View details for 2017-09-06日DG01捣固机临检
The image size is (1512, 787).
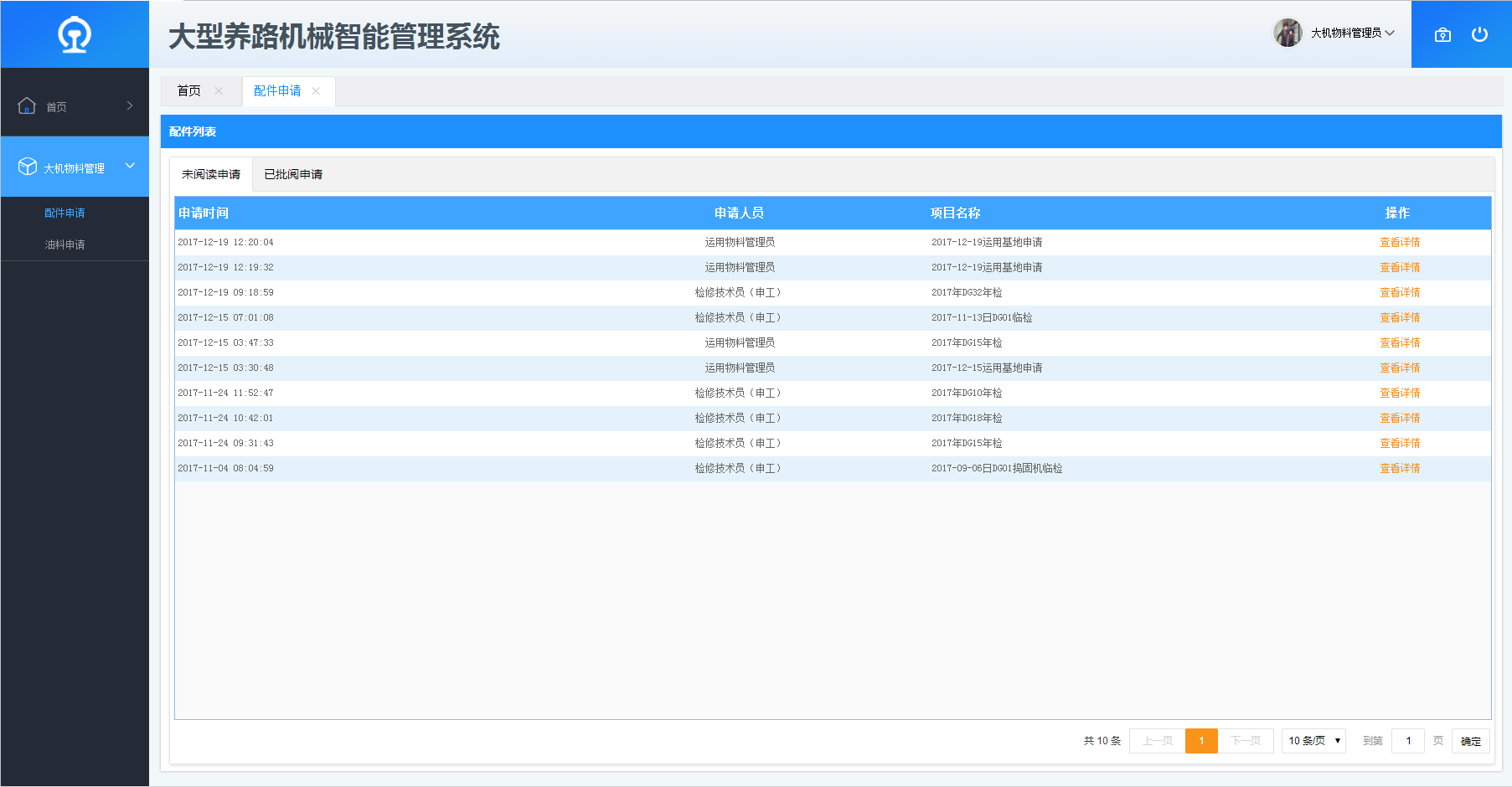pos(1400,468)
